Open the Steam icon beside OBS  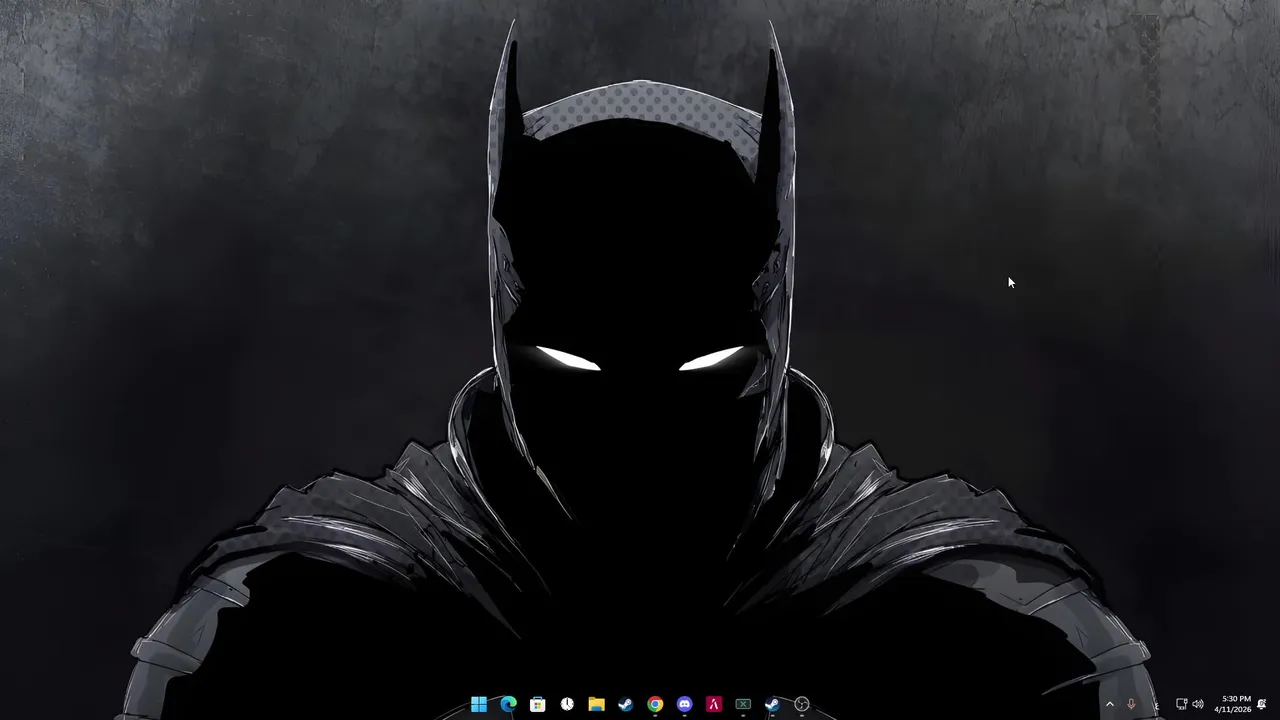[772, 704]
